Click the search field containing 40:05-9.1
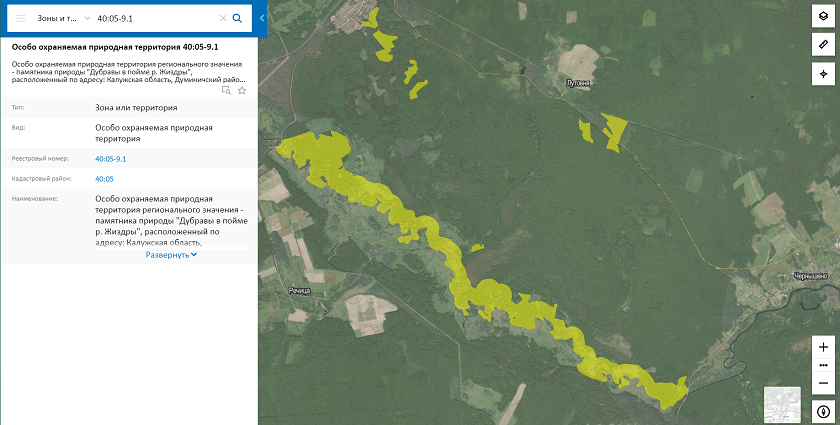The height and width of the screenshot is (425, 840). [x=155, y=18]
